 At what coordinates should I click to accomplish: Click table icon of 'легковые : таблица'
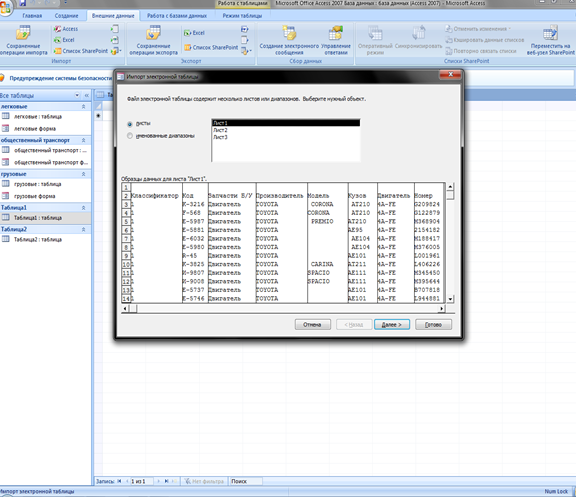pyautogui.click(x=6, y=116)
